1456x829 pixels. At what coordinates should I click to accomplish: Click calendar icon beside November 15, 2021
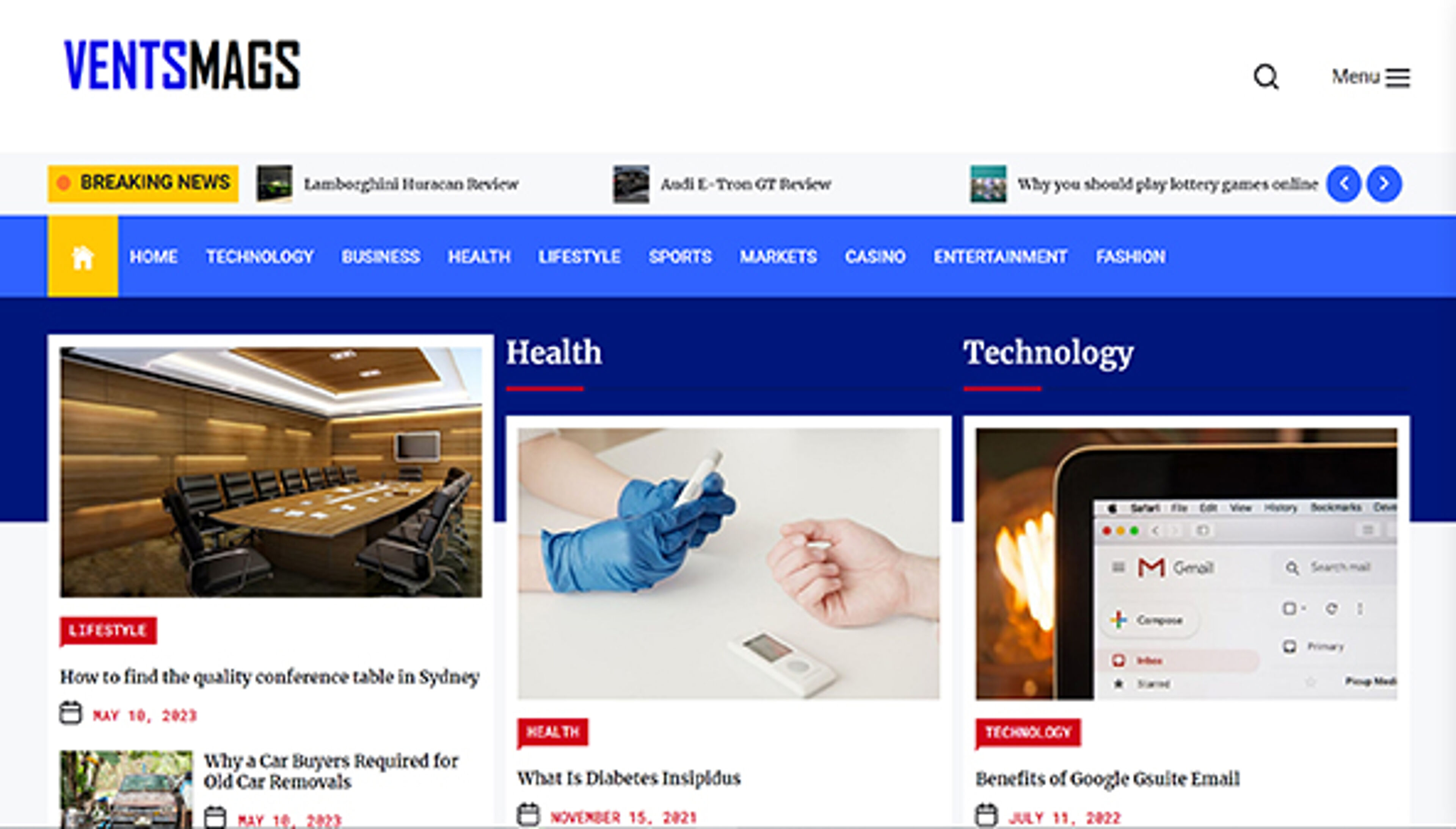pos(528,815)
